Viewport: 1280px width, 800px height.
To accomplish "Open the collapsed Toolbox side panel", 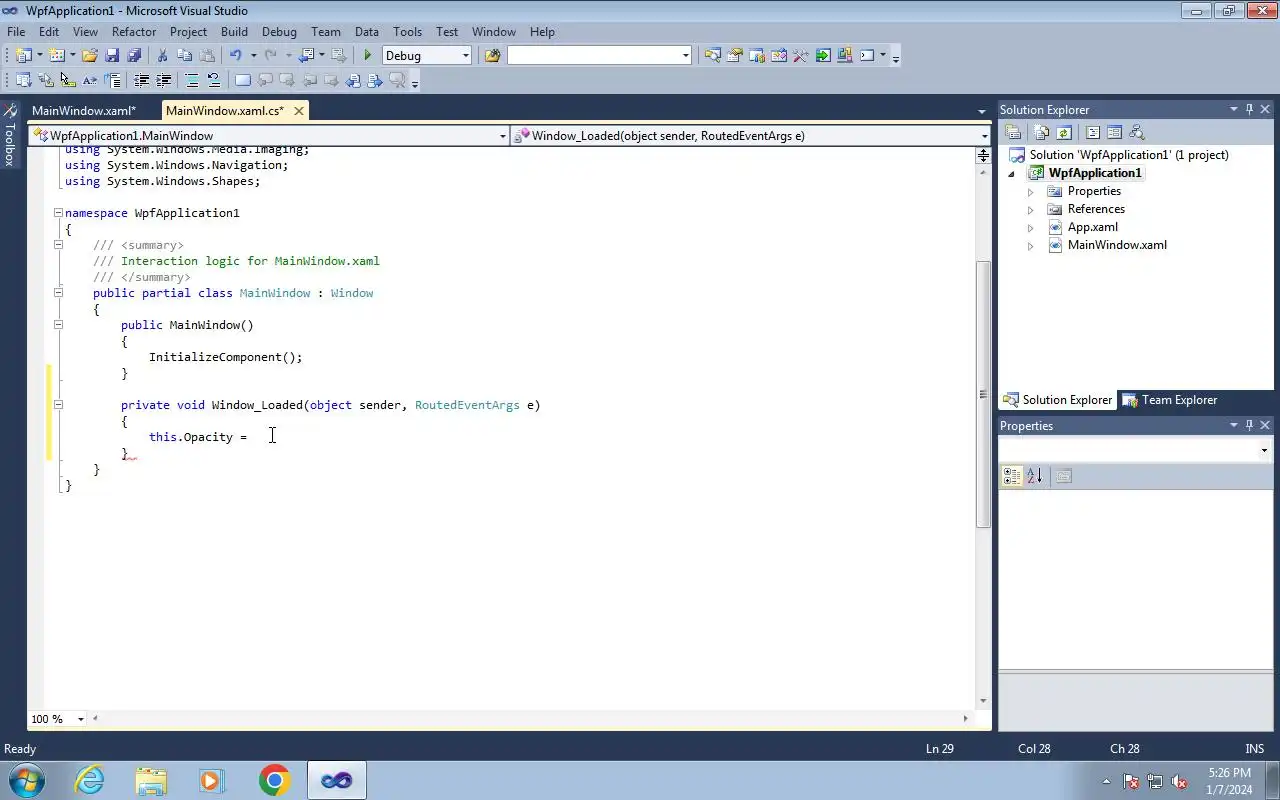I will [x=10, y=136].
